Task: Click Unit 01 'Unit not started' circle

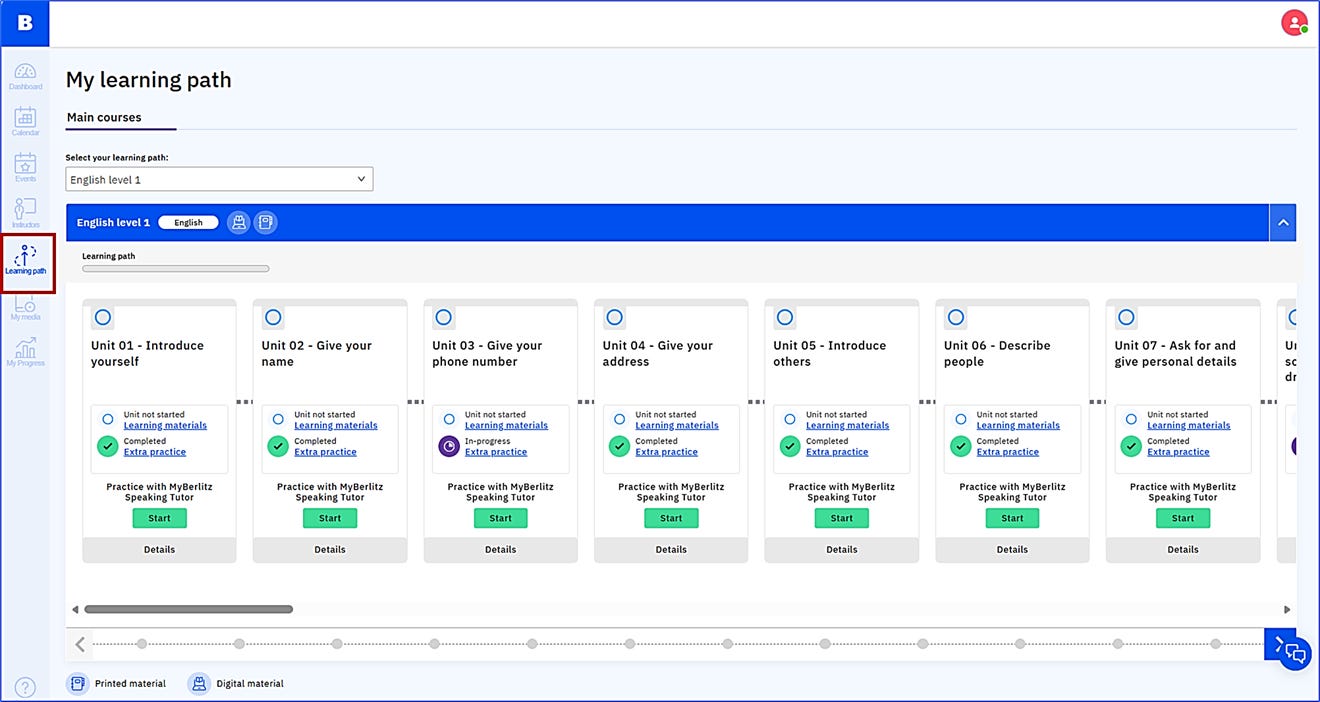Action: point(108,419)
